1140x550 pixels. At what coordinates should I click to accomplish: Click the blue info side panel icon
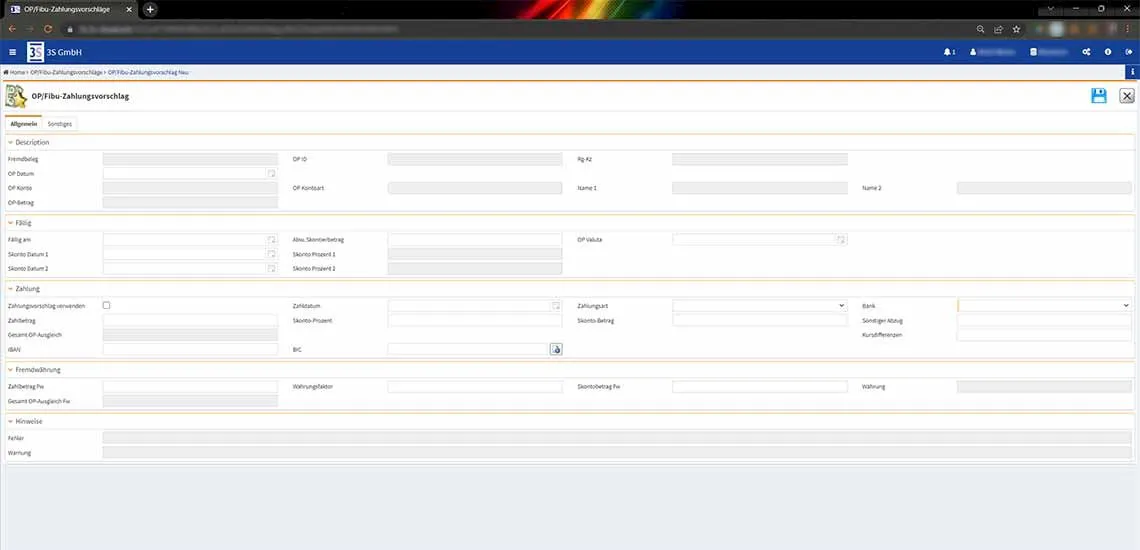point(1132,72)
